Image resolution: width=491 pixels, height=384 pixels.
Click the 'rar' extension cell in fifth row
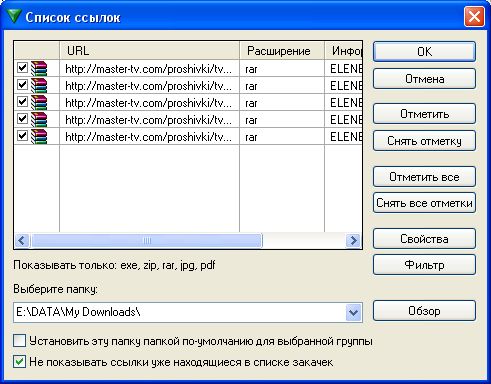pos(282,137)
